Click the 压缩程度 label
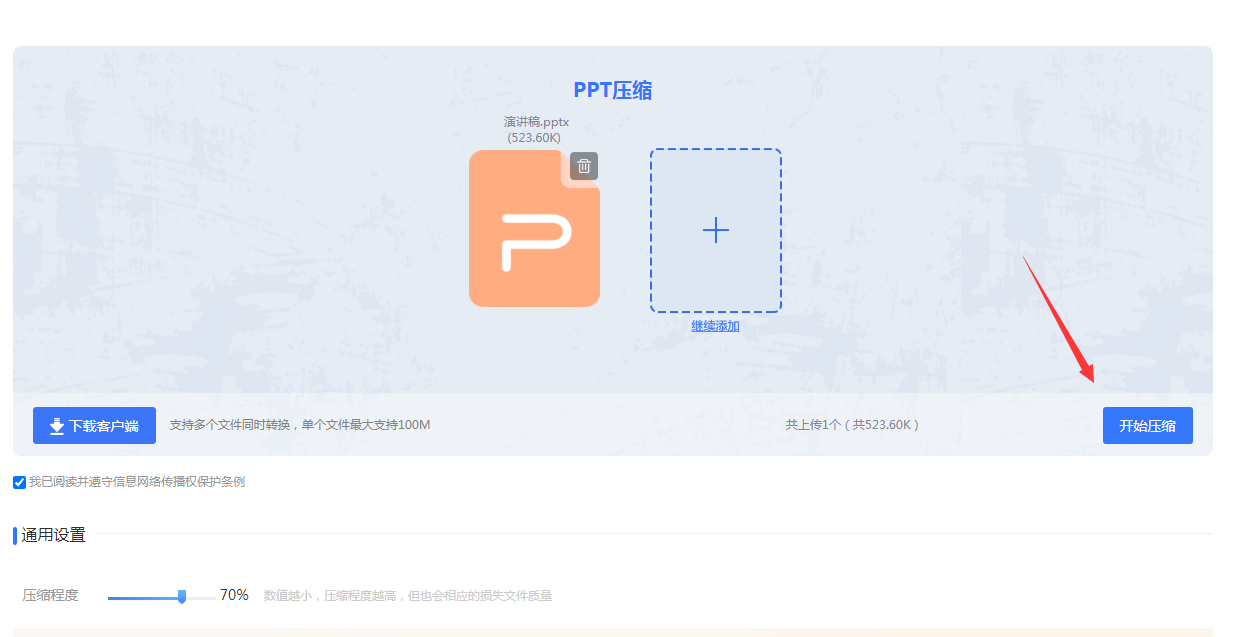This screenshot has height=637, width=1235. [50, 595]
